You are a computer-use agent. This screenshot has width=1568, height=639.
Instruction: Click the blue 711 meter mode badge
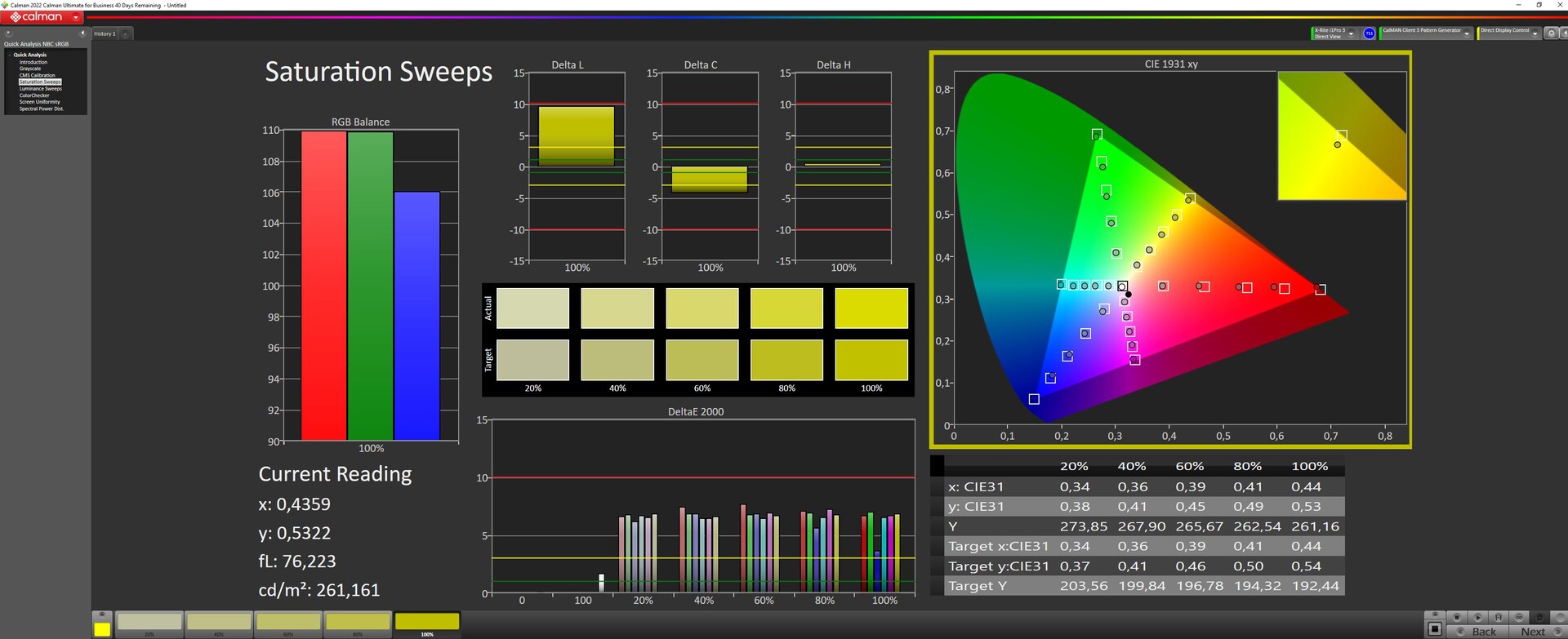coord(1370,33)
